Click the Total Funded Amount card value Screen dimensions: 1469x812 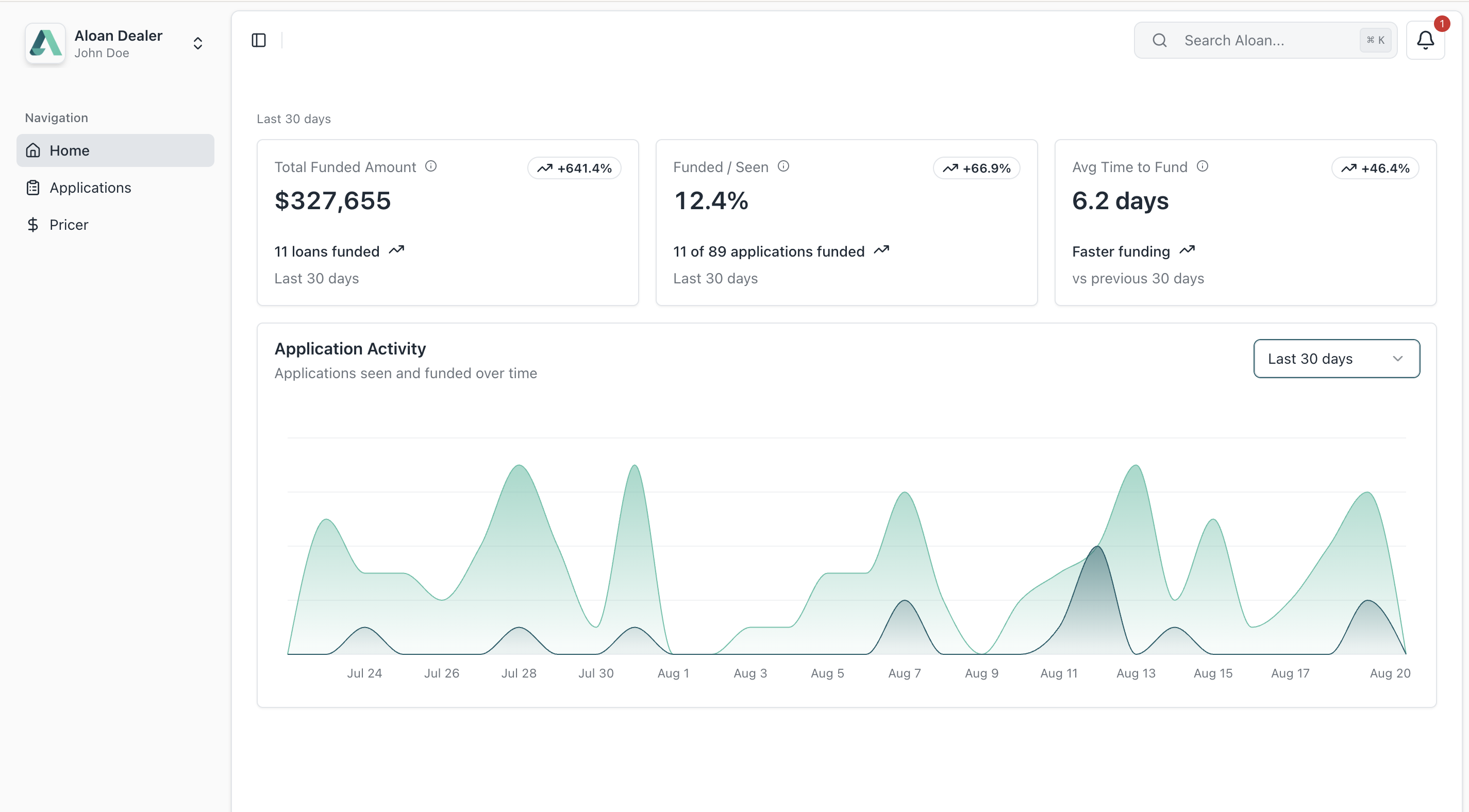(332, 201)
